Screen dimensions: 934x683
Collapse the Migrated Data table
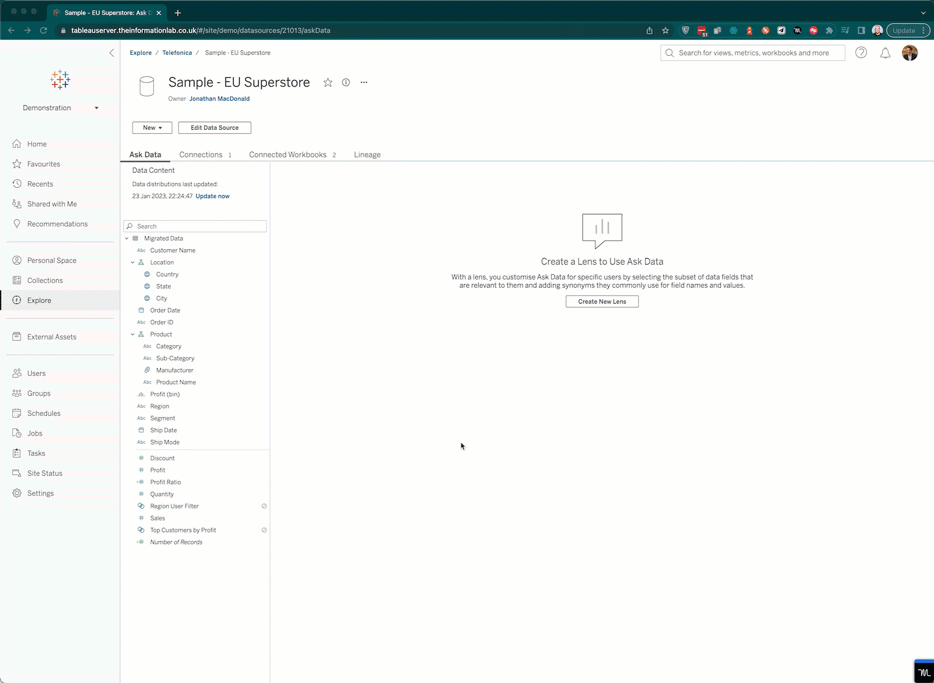point(127,238)
